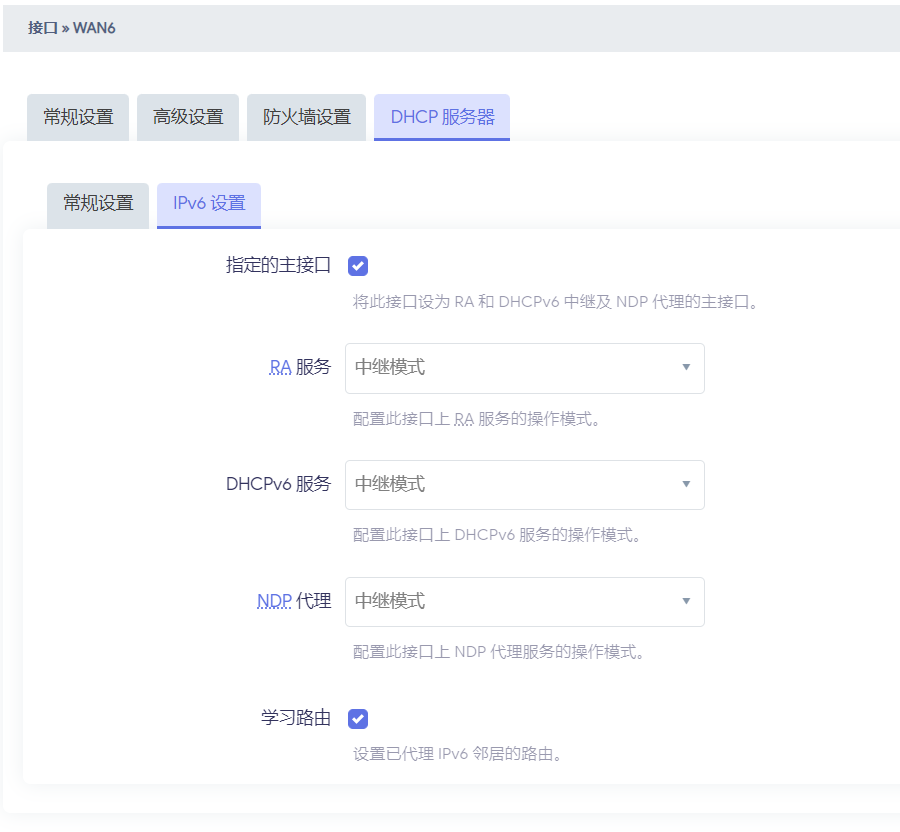Open the NDP 代理 mode dropdown

524,602
